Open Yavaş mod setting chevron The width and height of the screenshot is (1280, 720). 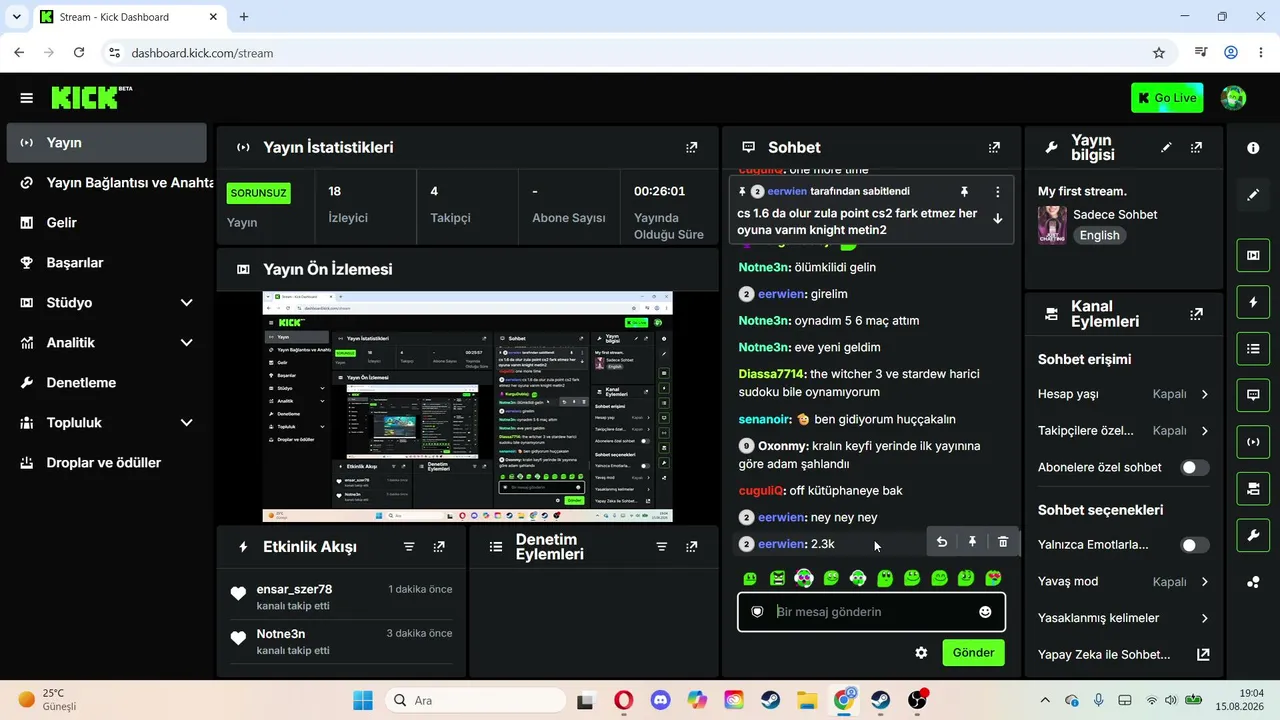[x=1204, y=582]
